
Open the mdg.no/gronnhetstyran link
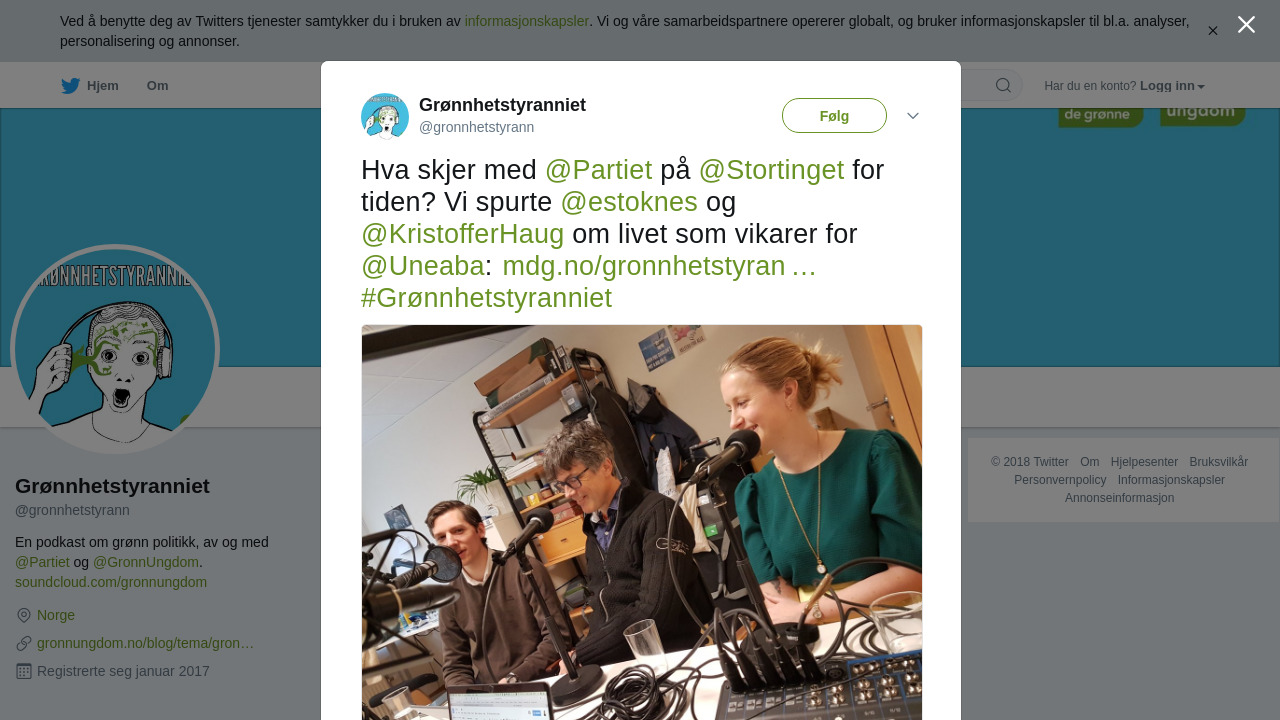[659, 266]
